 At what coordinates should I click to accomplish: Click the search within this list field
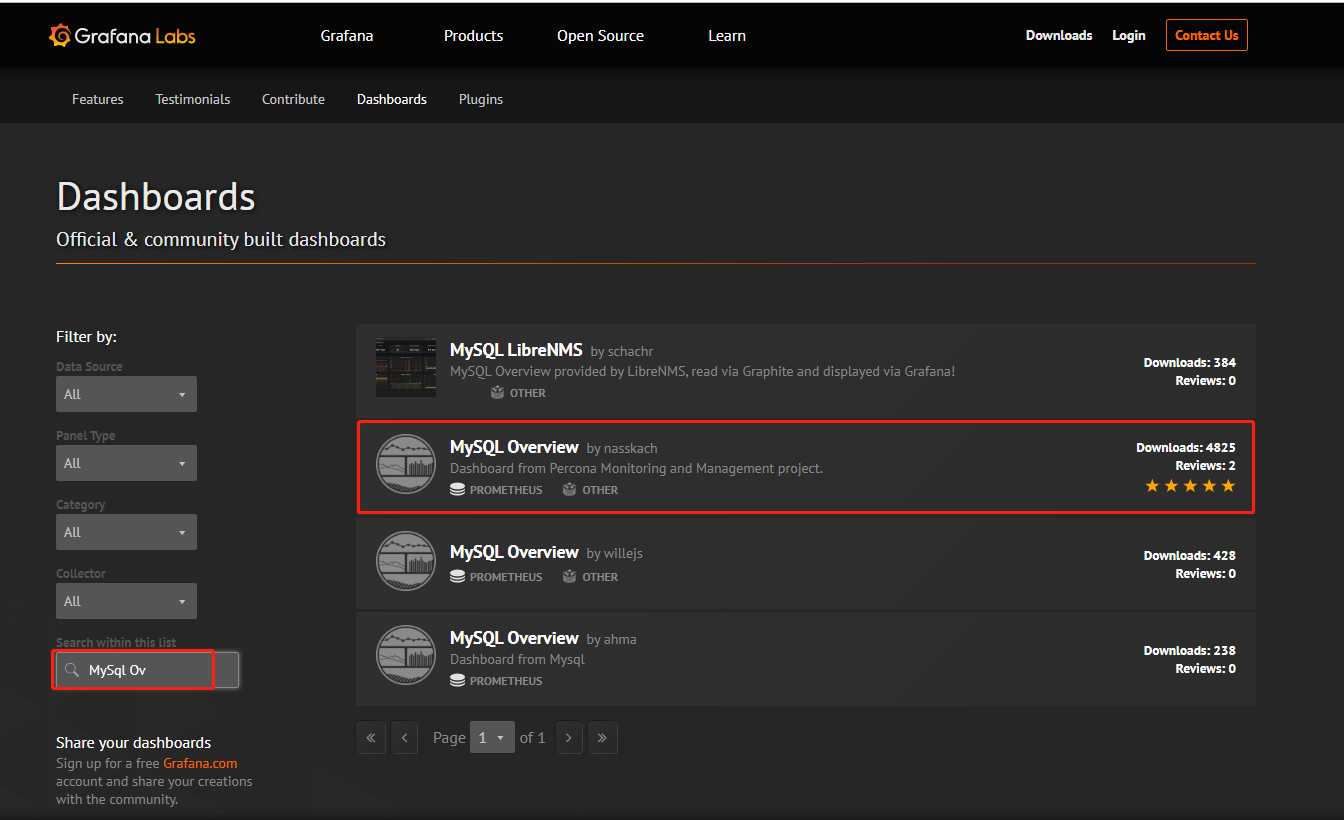[147, 670]
